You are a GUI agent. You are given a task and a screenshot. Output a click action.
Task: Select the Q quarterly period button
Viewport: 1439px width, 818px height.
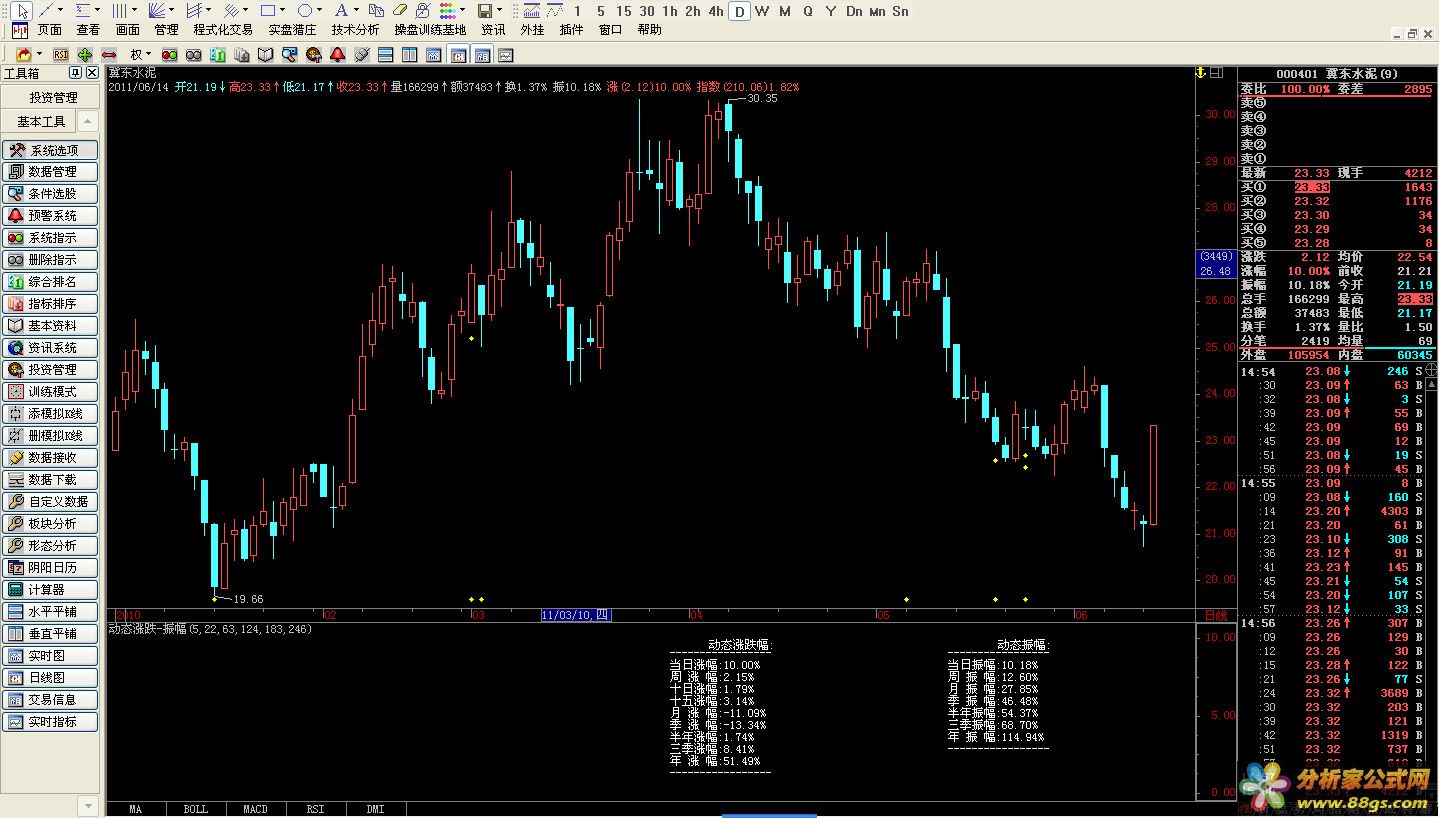808,11
